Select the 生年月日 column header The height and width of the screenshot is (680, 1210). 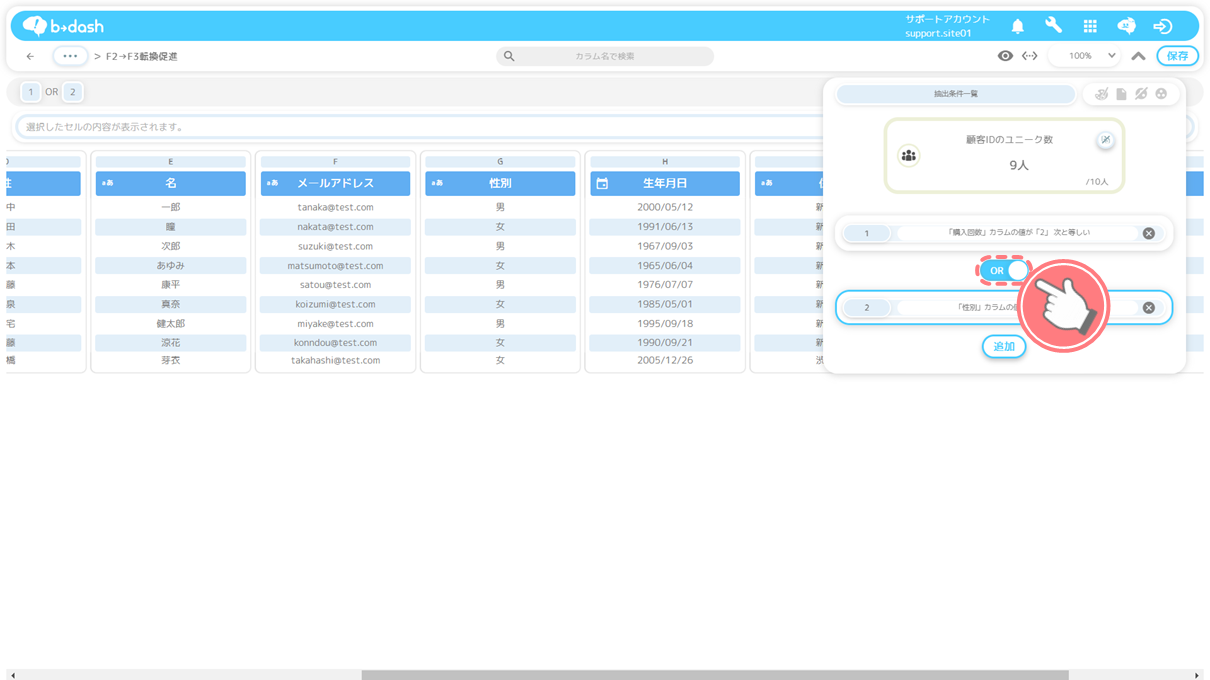click(665, 184)
